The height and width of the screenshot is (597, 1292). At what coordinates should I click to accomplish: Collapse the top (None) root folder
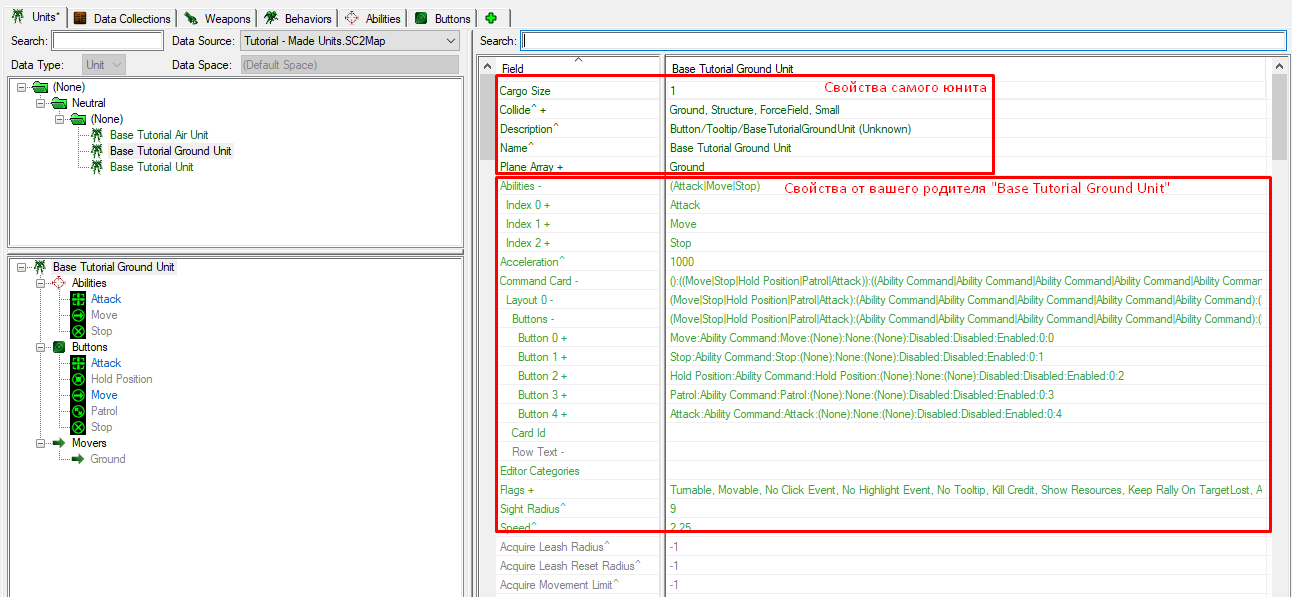coord(21,87)
